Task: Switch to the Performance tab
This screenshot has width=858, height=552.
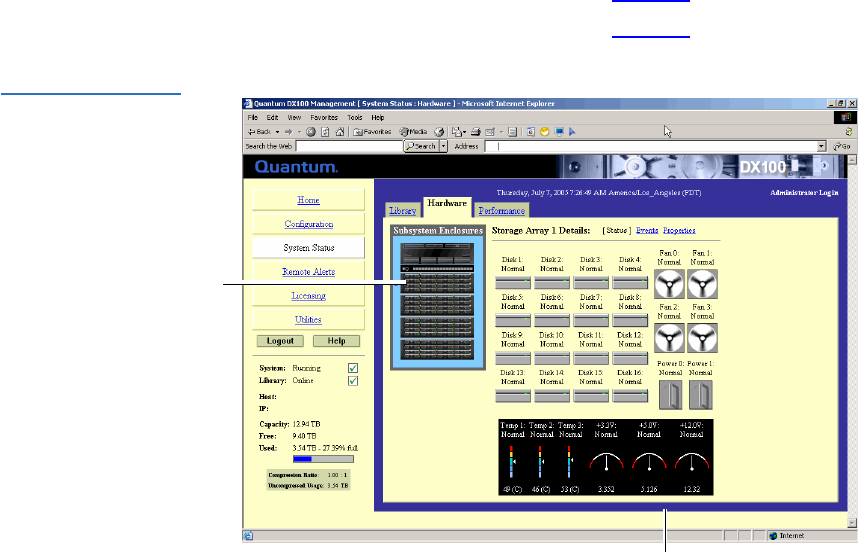Action: 502,211
